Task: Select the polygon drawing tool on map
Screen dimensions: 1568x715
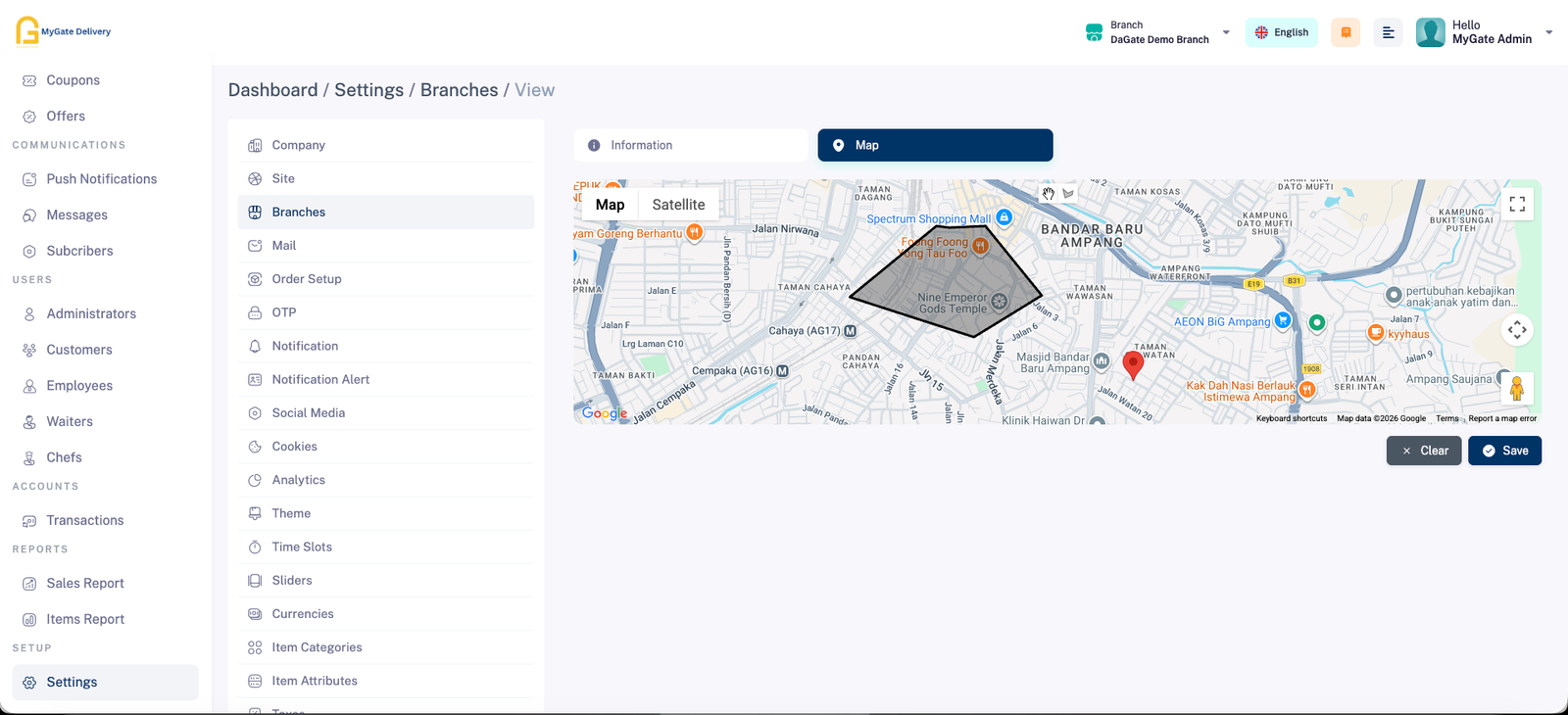Action: point(1068,194)
